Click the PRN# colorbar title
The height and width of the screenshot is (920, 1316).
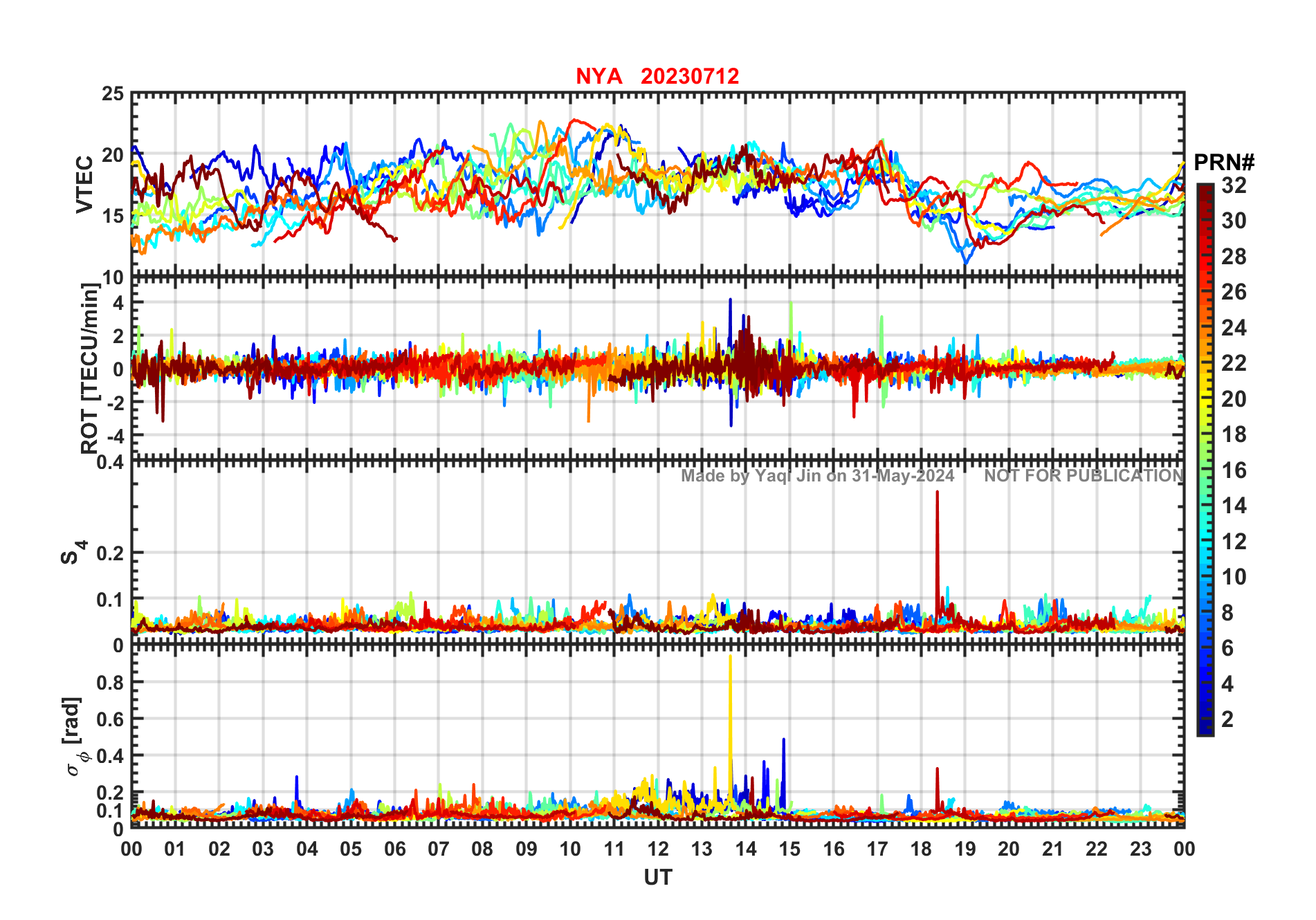[1224, 163]
